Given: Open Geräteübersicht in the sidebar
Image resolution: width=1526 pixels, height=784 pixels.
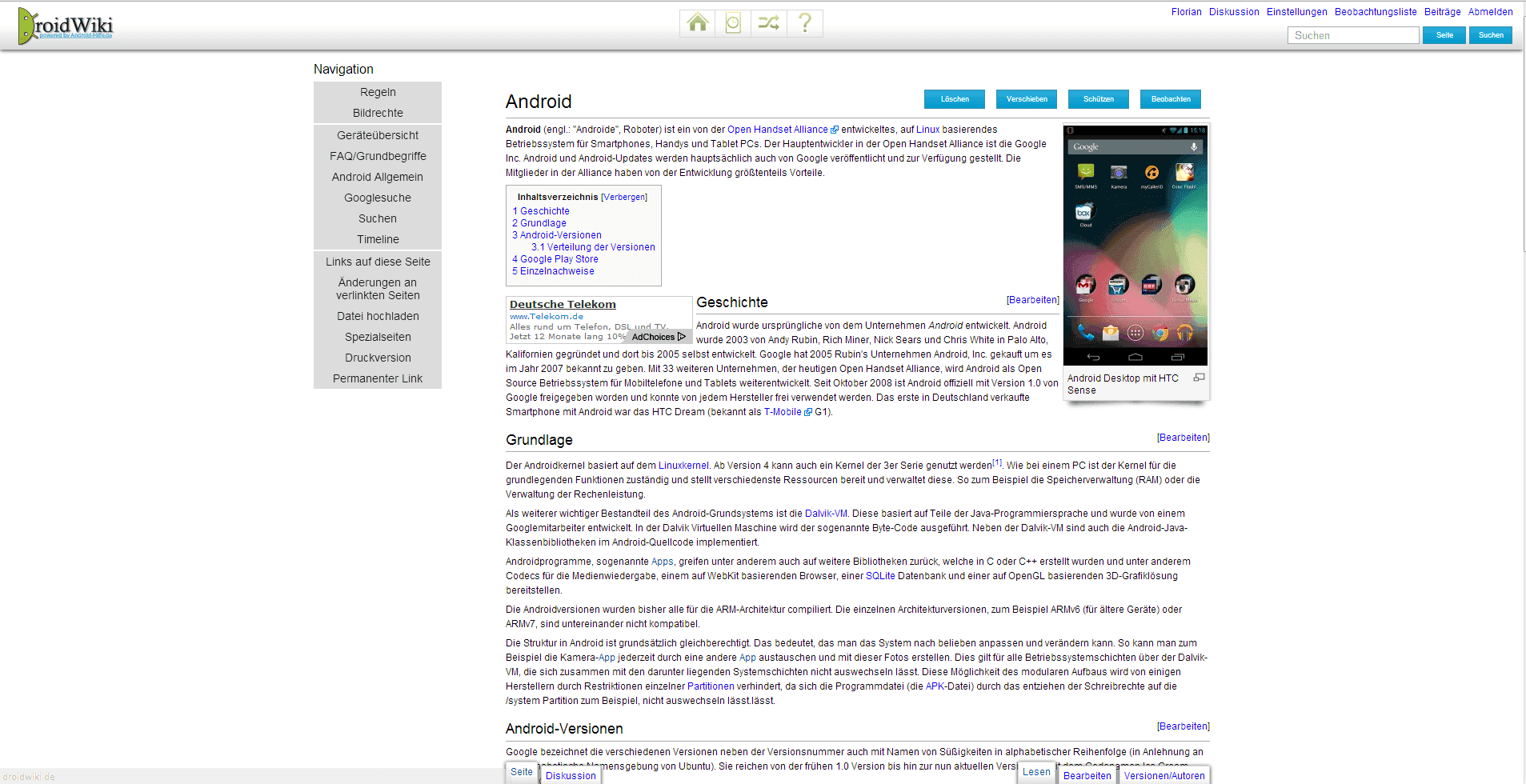Looking at the screenshot, I should click(x=378, y=135).
